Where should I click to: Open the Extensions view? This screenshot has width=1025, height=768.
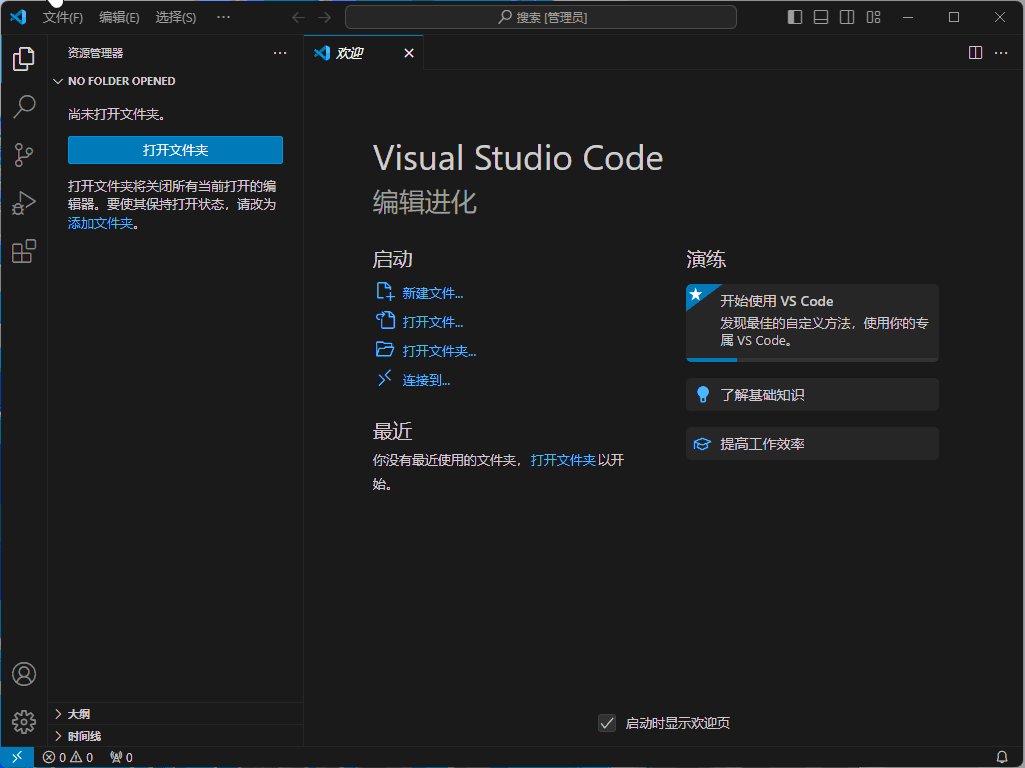point(24,252)
